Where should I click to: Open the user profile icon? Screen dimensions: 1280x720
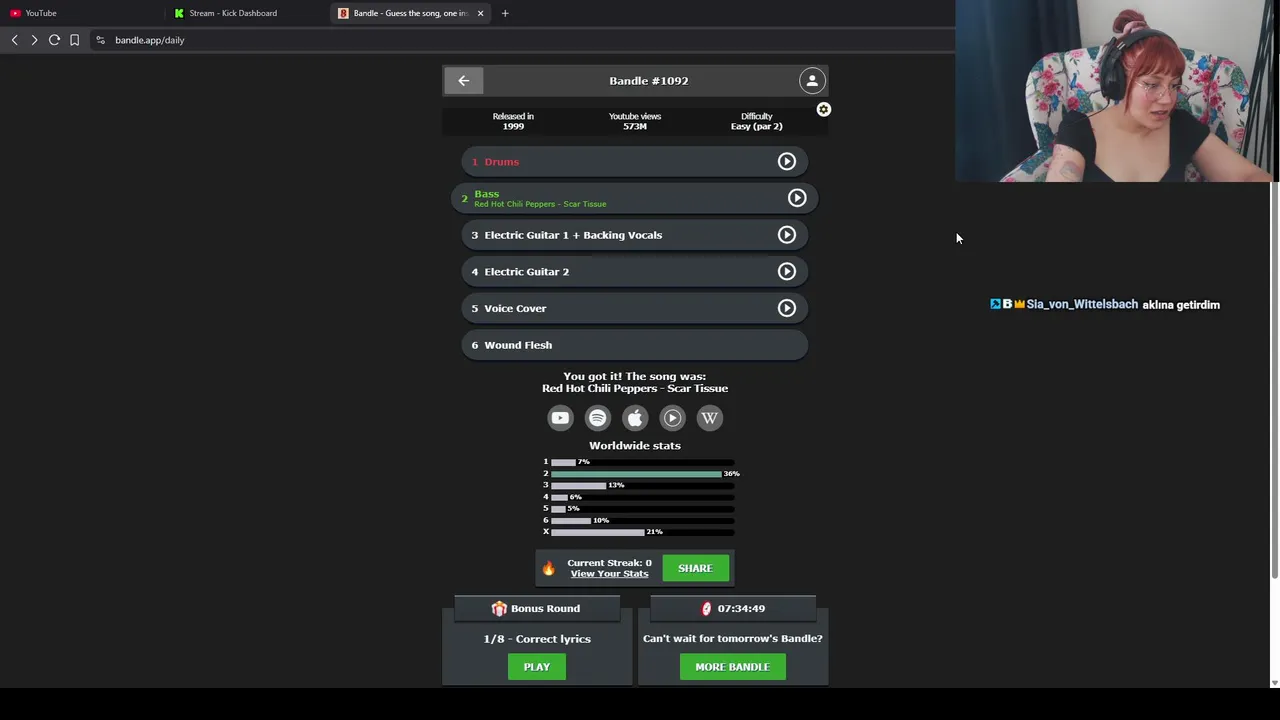pyautogui.click(x=812, y=81)
